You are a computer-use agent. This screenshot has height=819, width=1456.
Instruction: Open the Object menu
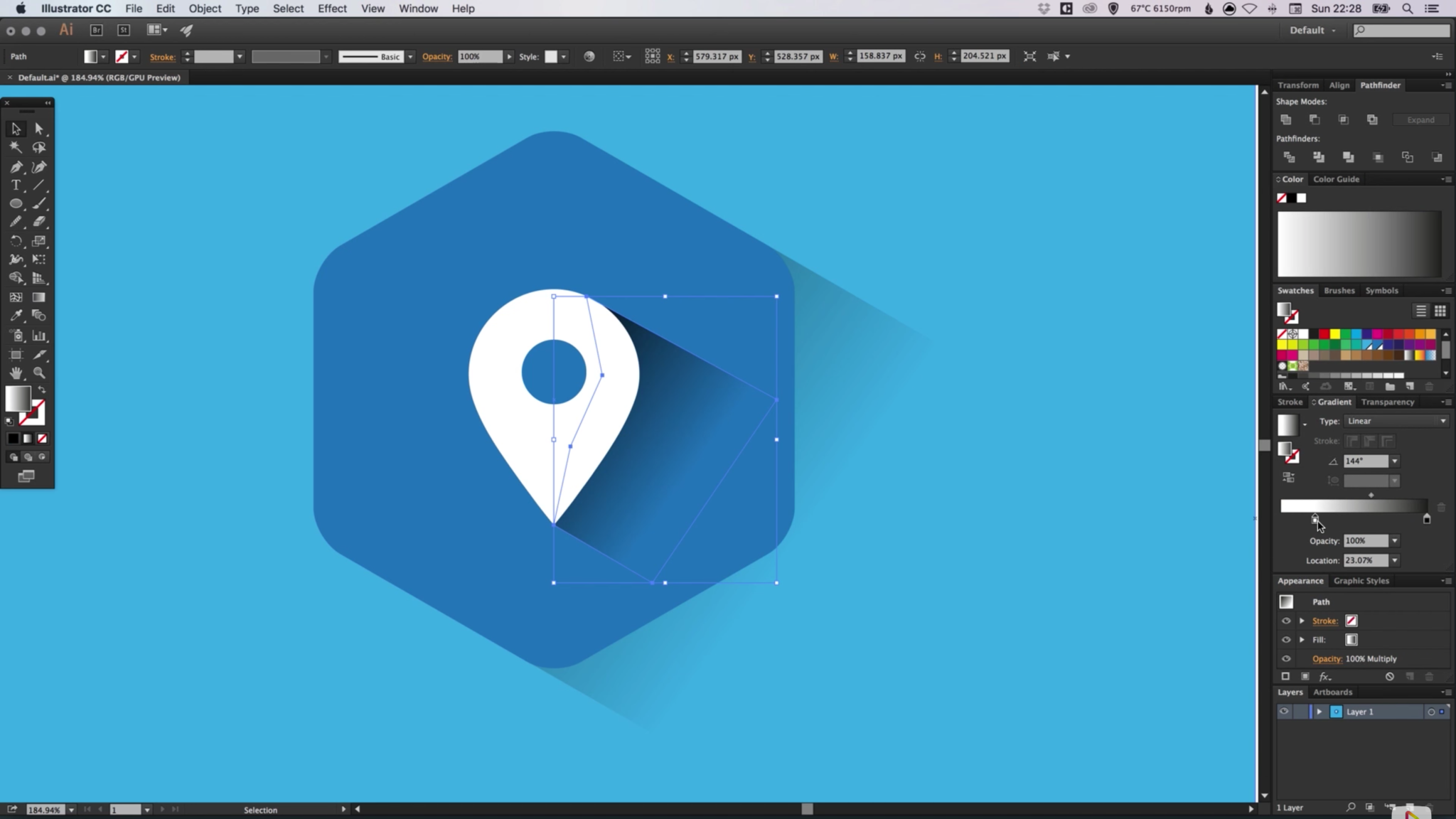[x=205, y=9]
